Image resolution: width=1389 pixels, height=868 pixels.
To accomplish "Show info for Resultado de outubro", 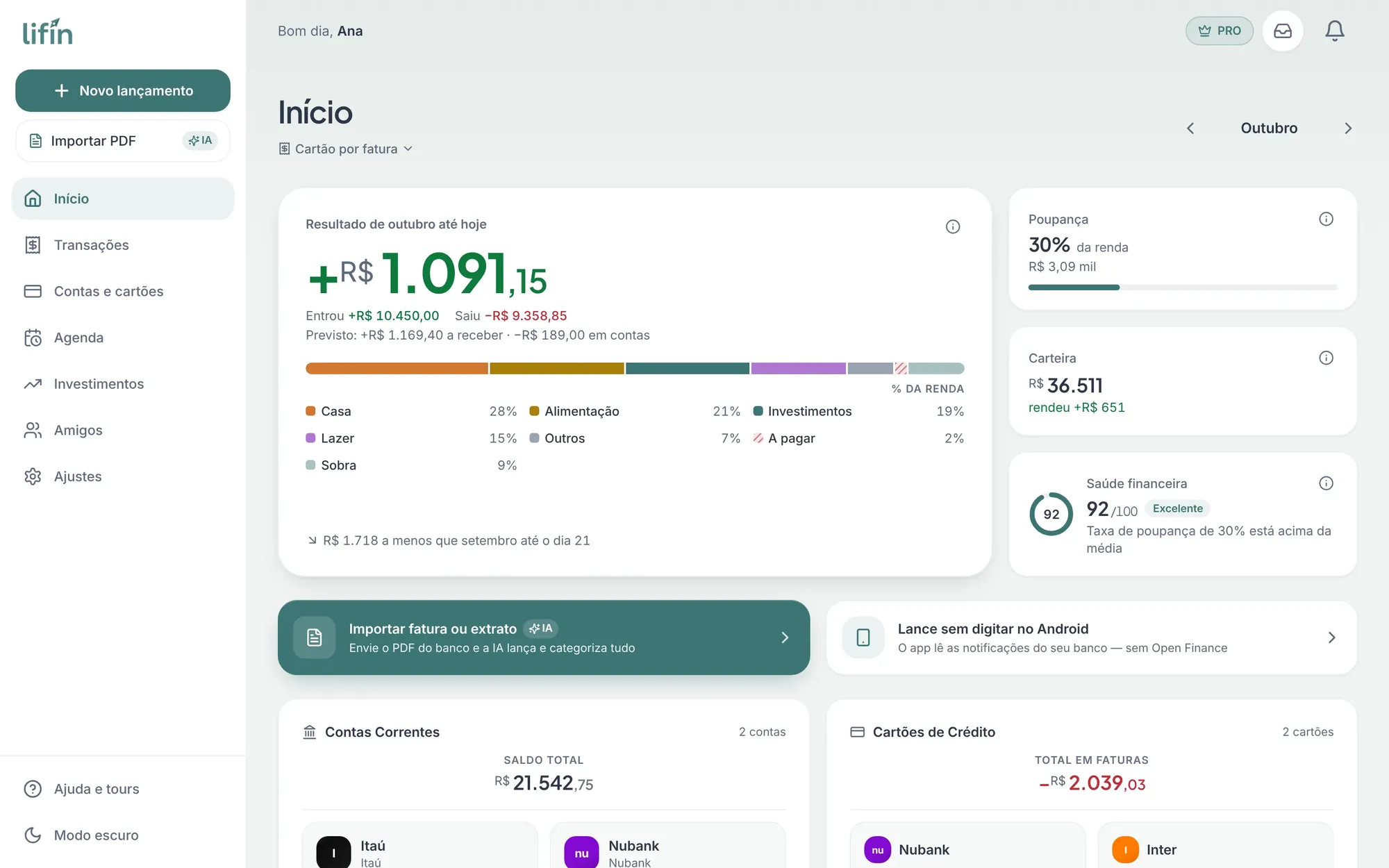I will pyautogui.click(x=953, y=226).
